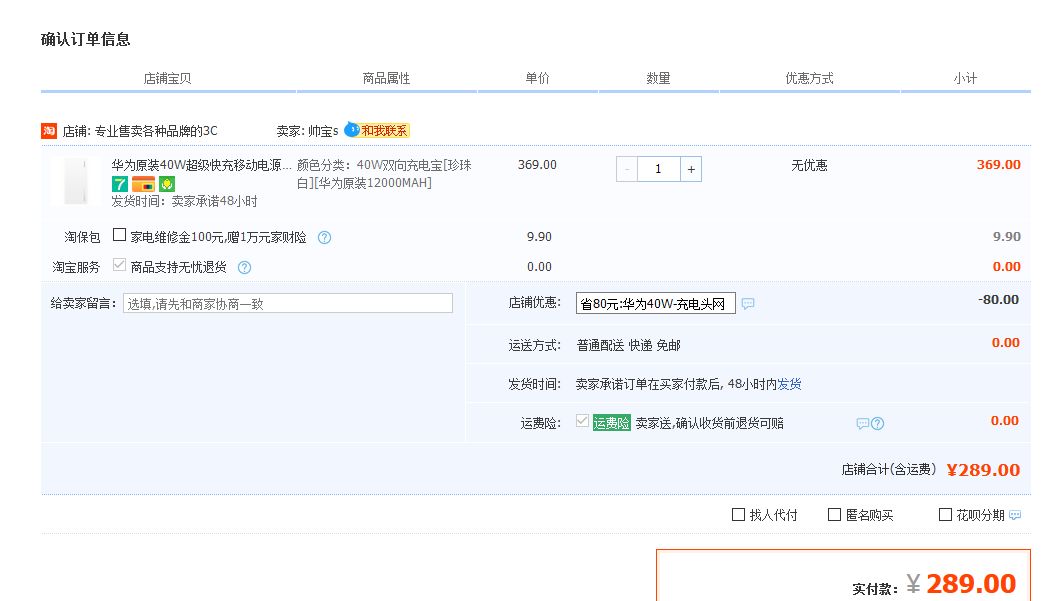
Task: Click the 数量 column header
Action: pos(658,78)
